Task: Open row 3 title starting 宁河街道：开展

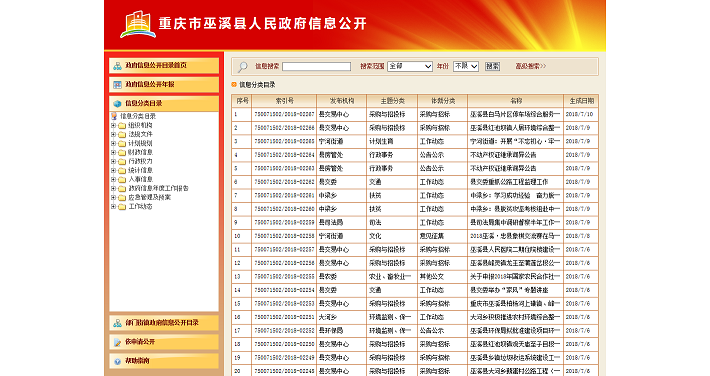Action: (515, 141)
